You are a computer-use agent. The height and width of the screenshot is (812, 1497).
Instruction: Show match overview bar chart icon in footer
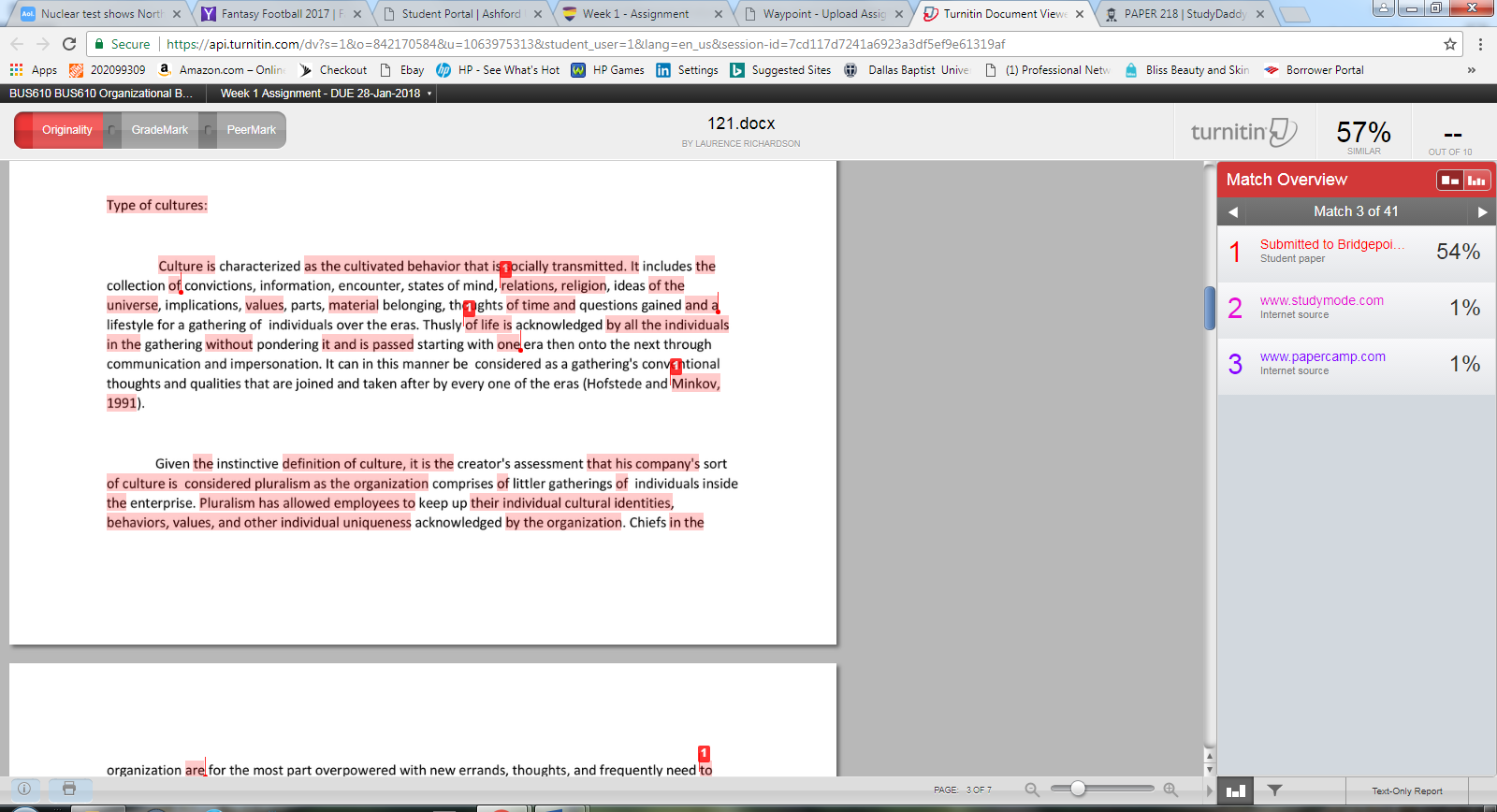tap(1236, 790)
